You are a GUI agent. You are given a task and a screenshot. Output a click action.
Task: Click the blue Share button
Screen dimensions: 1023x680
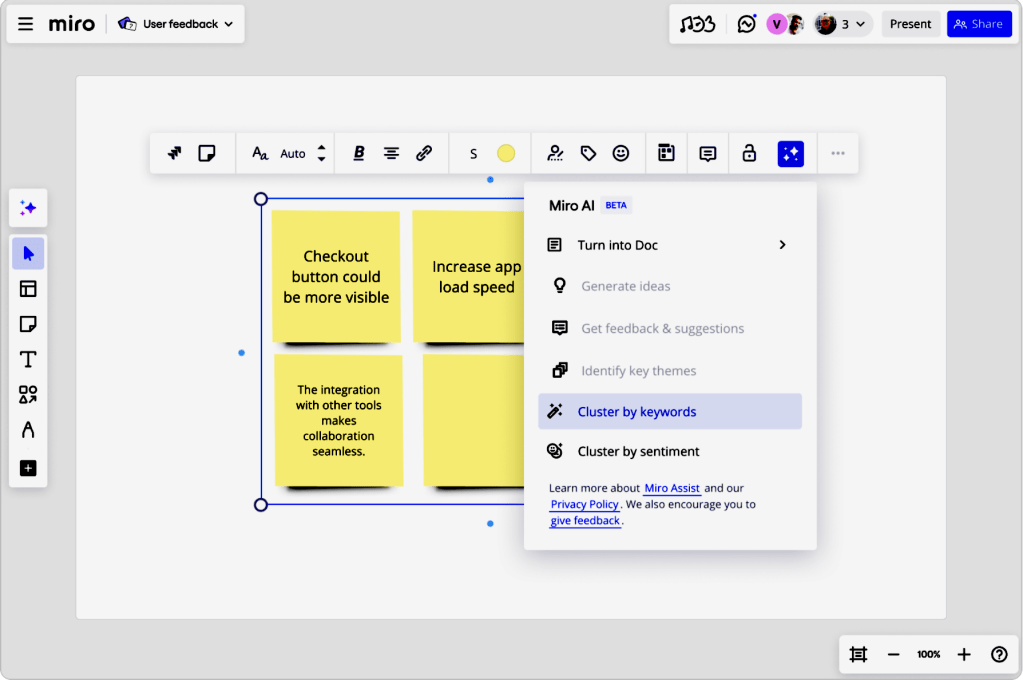pos(979,24)
